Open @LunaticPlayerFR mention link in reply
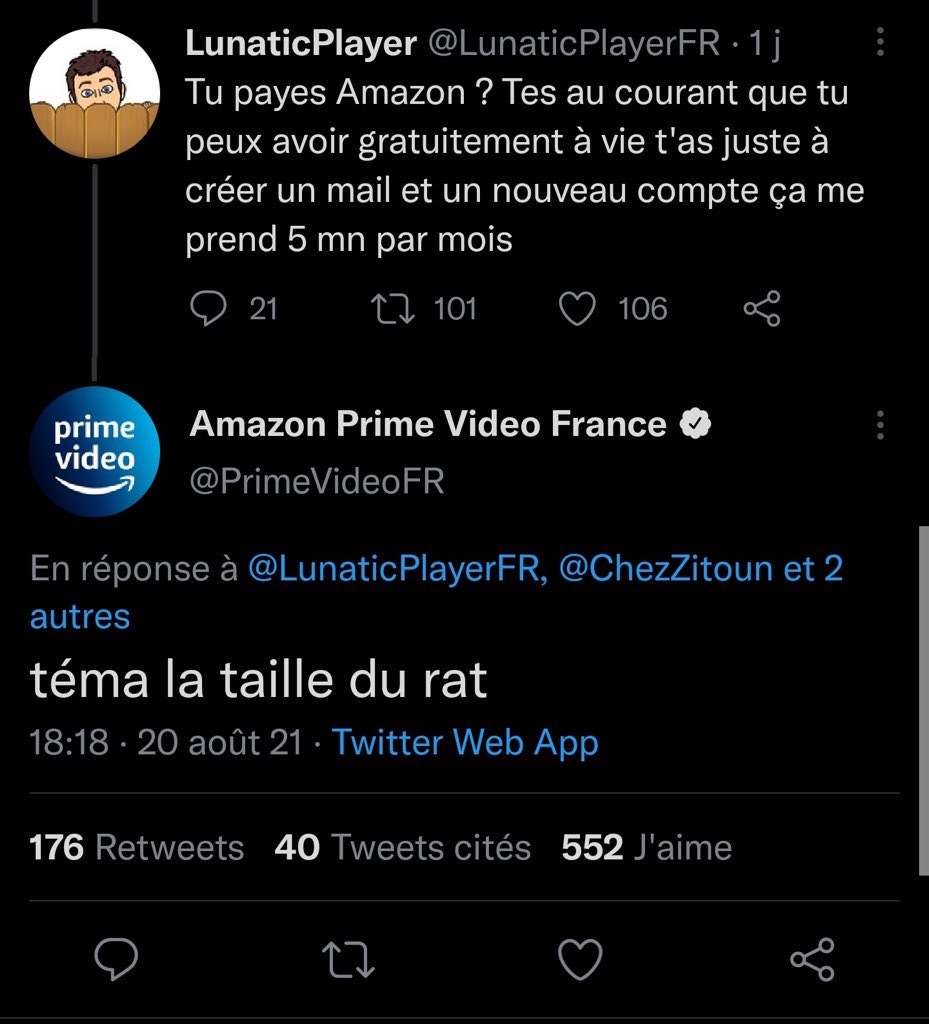The height and width of the screenshot is (1024, 929). click(x=397, y=569)
